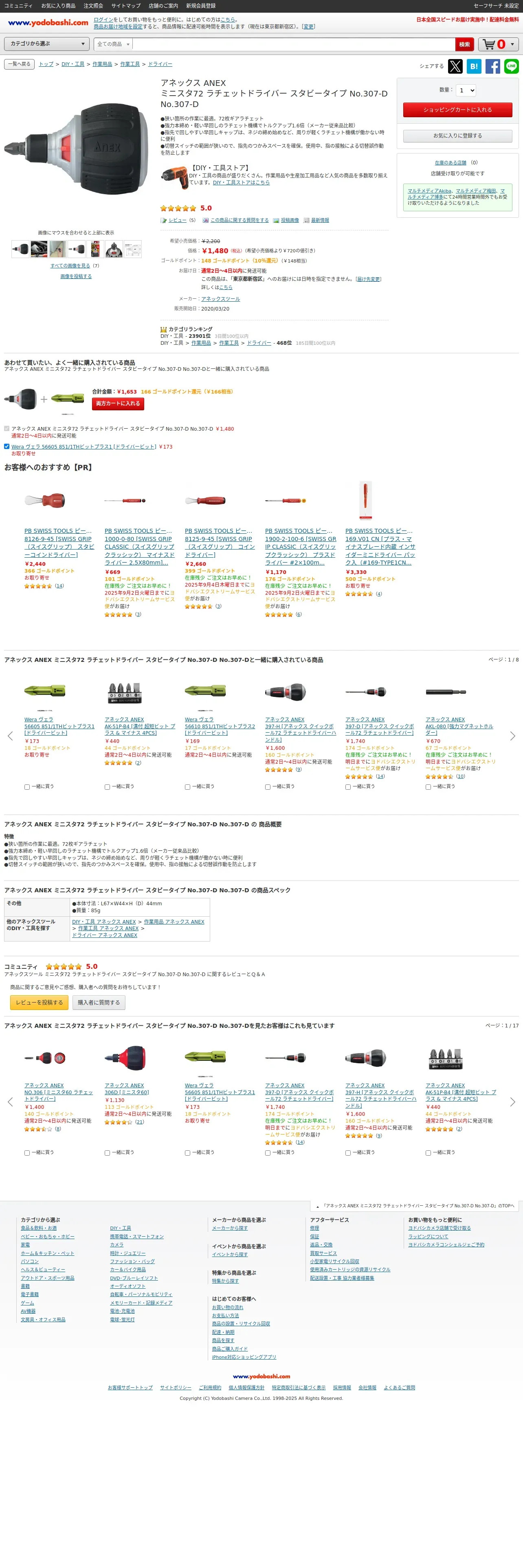
Task: View the front tip close-up thumbnail
Action: coord(114,249)
